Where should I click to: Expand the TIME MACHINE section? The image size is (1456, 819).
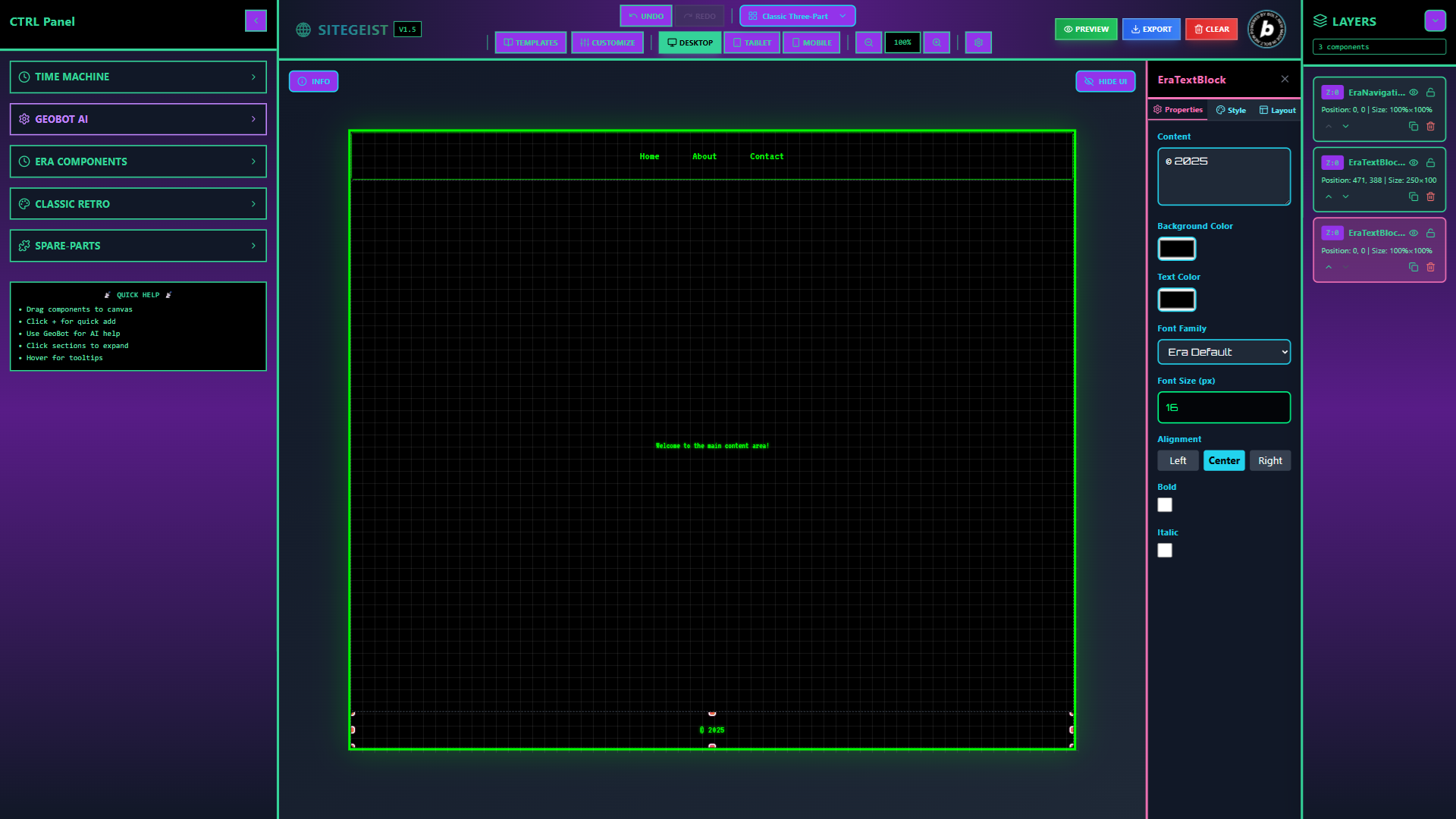coord(138,77)
